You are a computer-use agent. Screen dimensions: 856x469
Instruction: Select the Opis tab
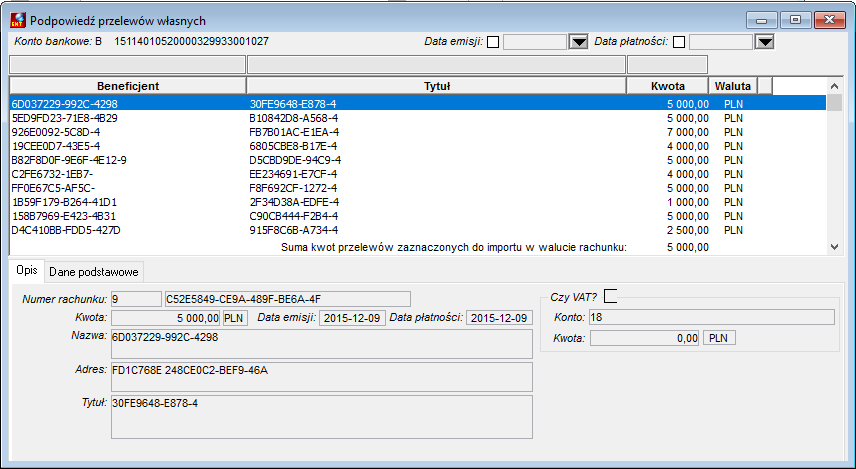[27, 270]
